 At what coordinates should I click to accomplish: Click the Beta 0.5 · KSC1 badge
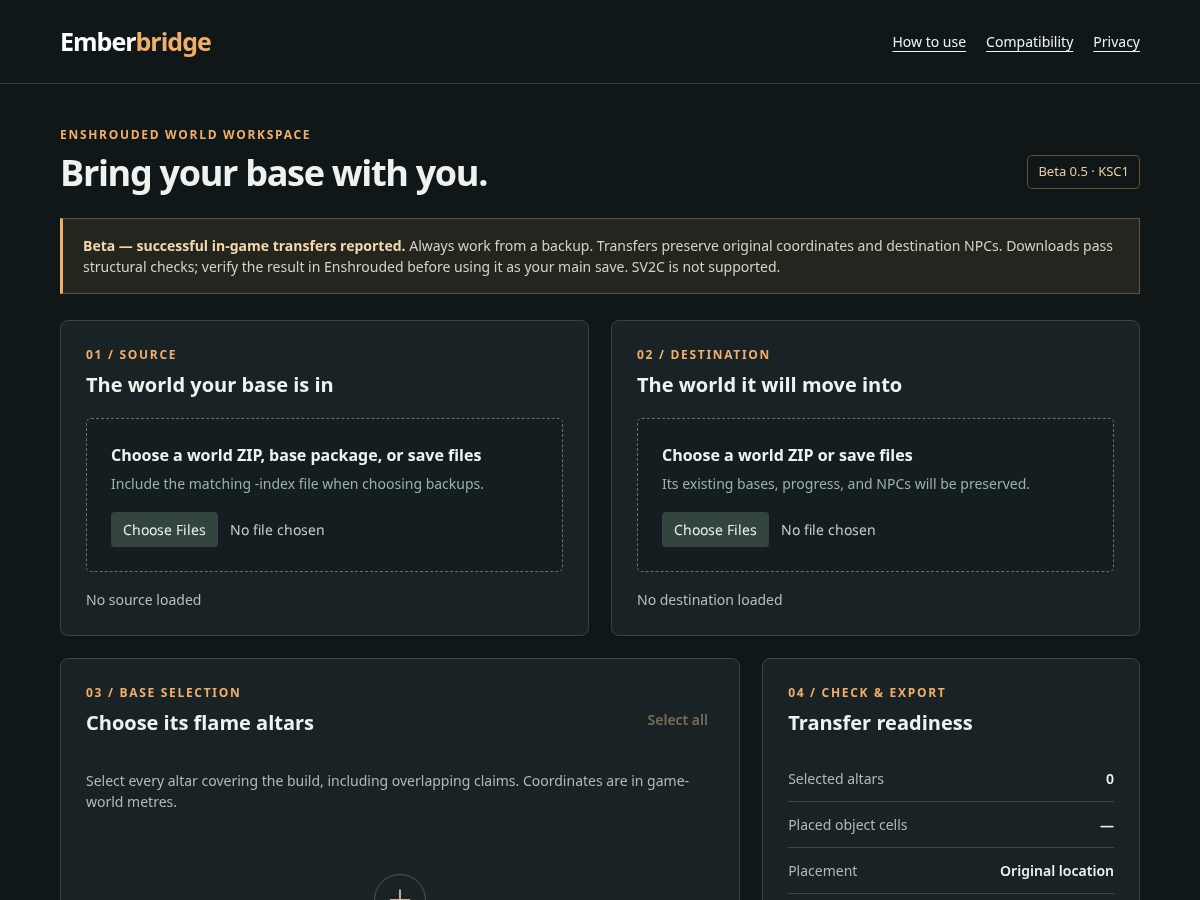[1083, 172]
